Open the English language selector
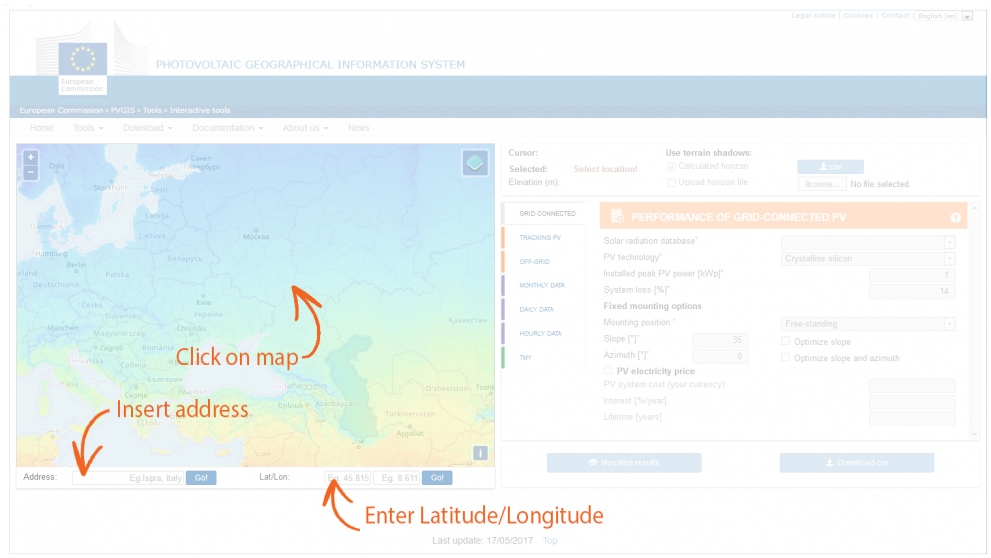The image size is (991, 558). click(x=944, y=16)
